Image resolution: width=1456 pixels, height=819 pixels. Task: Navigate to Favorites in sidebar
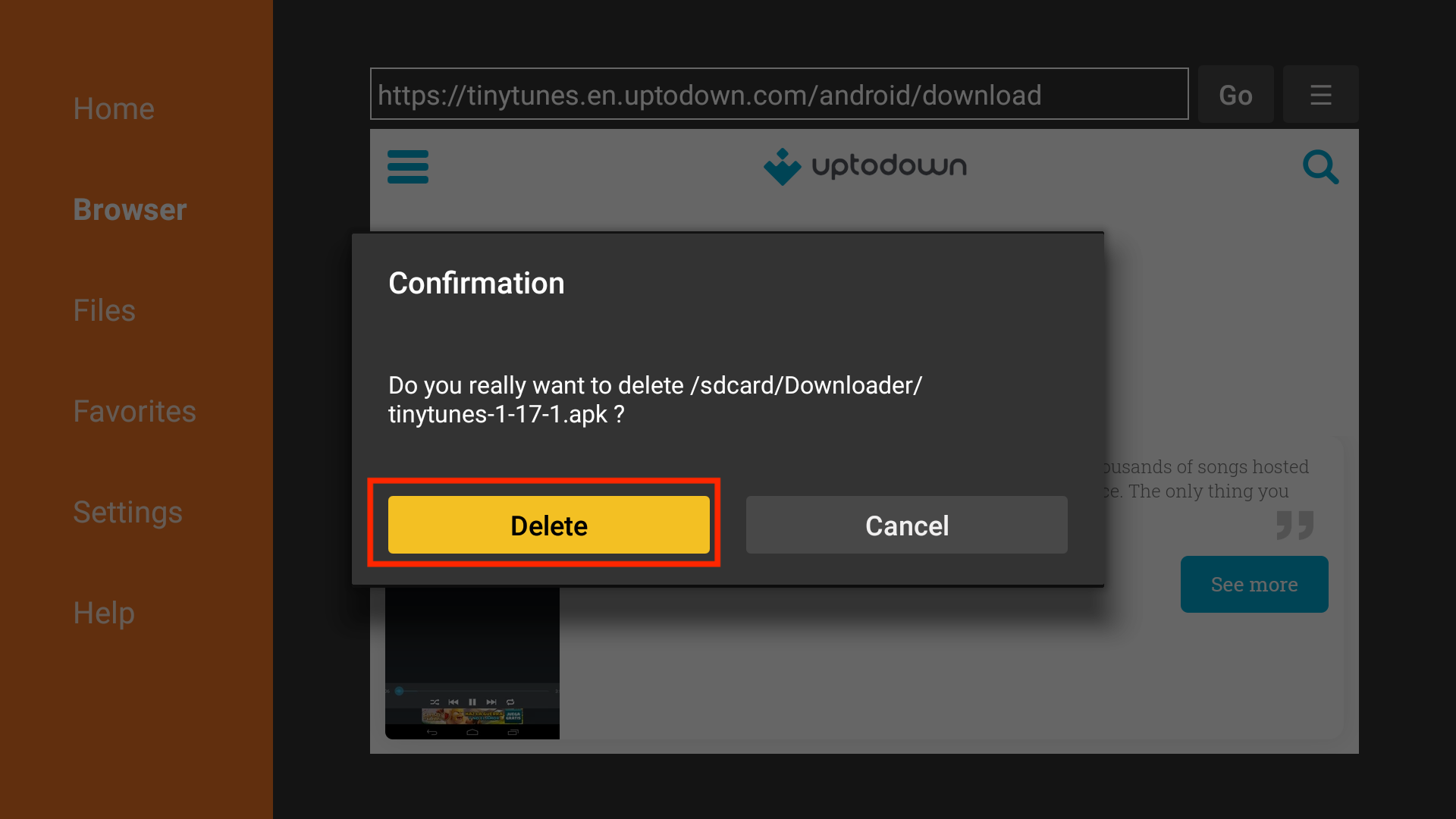tap(135, 411)
